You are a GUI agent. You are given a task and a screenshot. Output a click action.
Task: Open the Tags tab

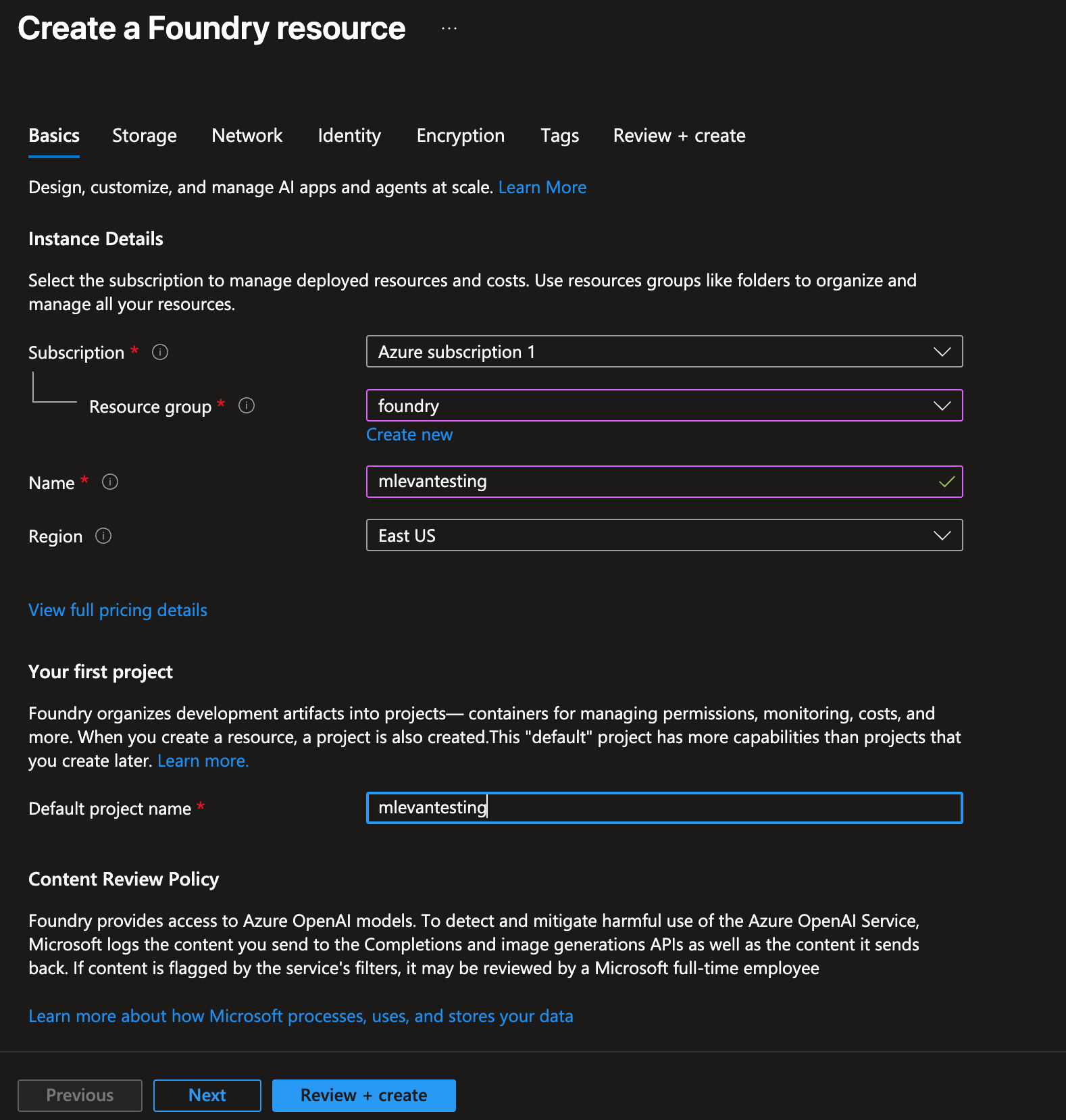tap(559, 136)
